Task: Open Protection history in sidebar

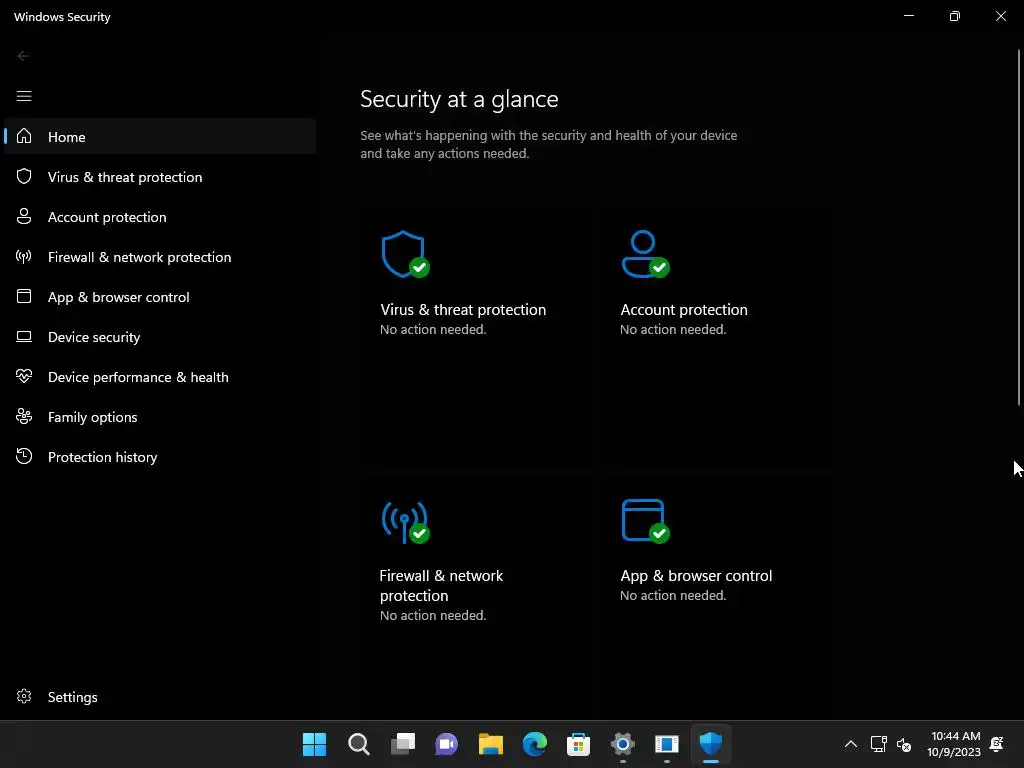Action: [160, 457]
